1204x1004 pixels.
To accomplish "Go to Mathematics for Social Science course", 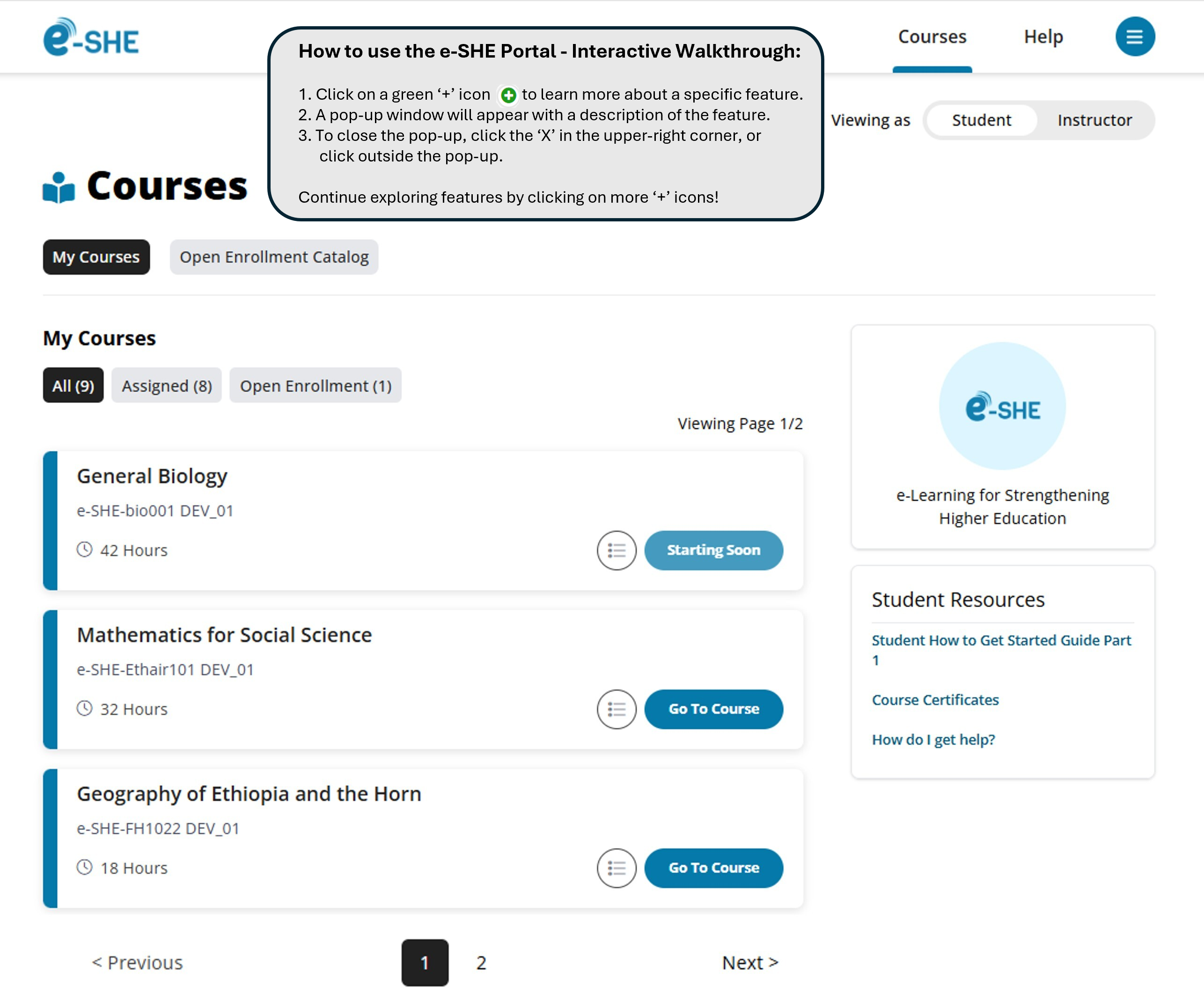I will [713, 709].
